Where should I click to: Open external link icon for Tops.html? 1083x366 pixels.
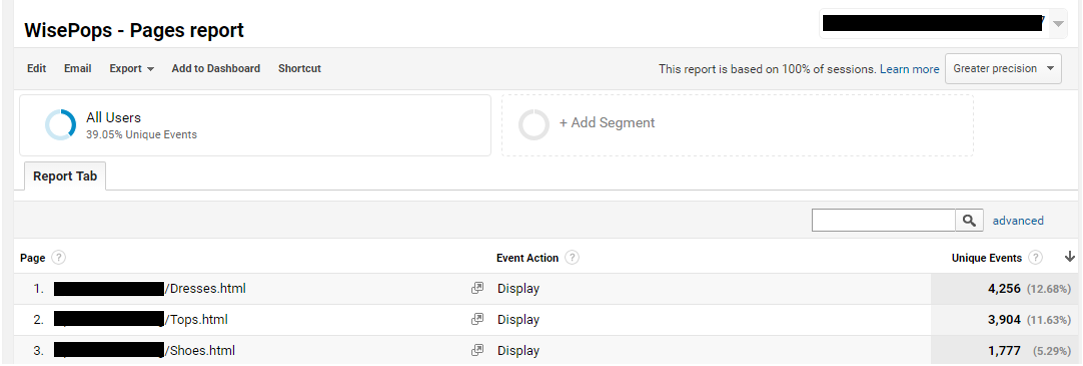coord(477,319)
